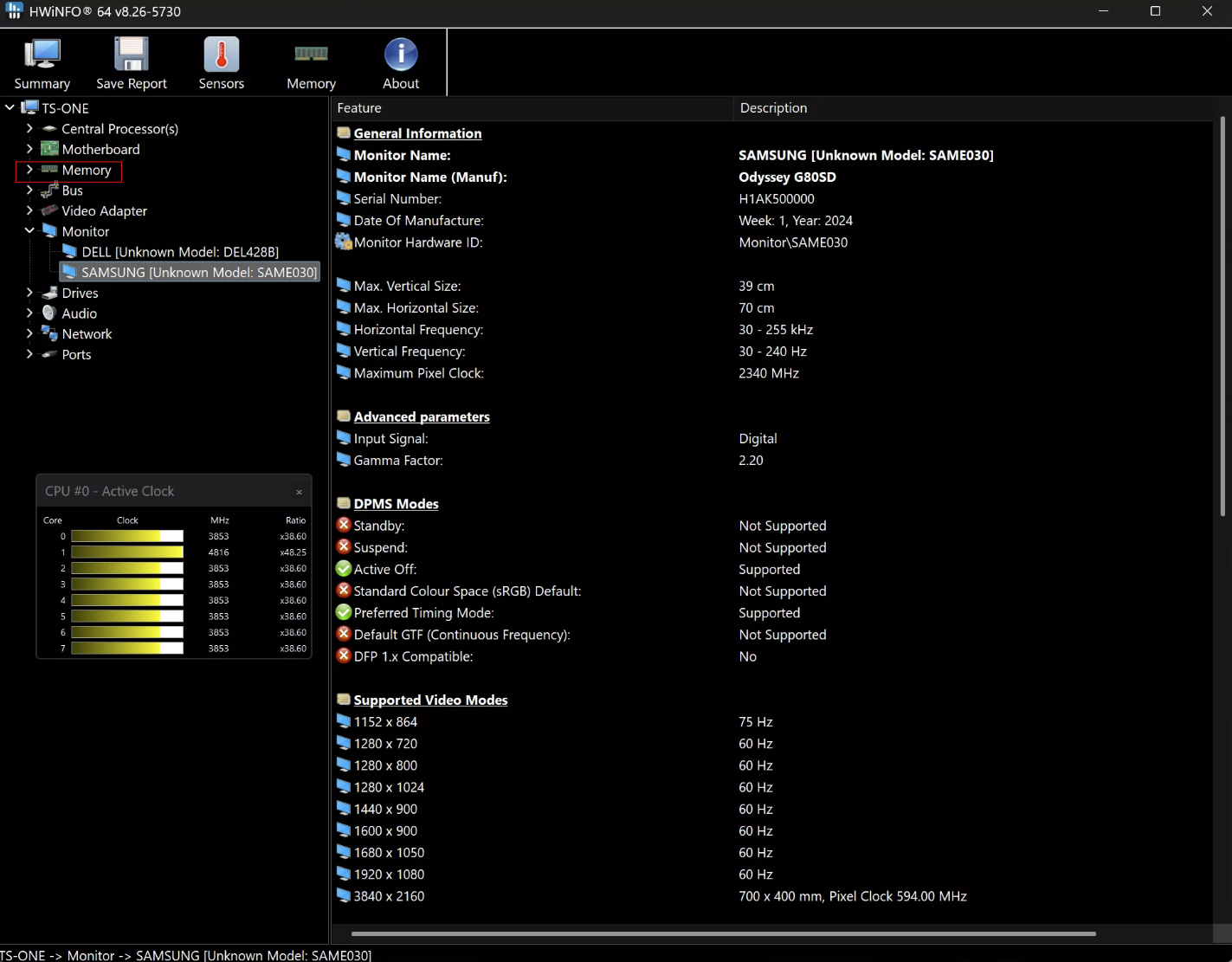Expand the Ports node
The width and height of the screenshot is (1232, 962).
point(29,354)
